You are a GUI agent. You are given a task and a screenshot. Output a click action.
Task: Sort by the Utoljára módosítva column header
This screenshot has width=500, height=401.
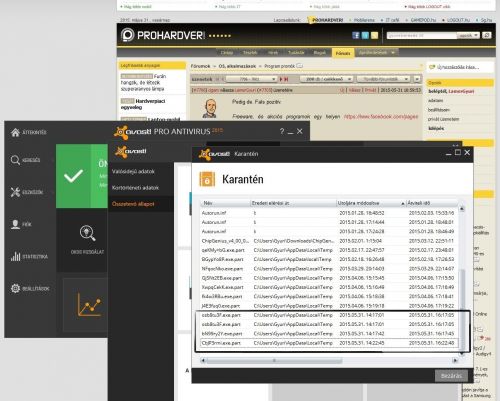(x=371, y=203)
